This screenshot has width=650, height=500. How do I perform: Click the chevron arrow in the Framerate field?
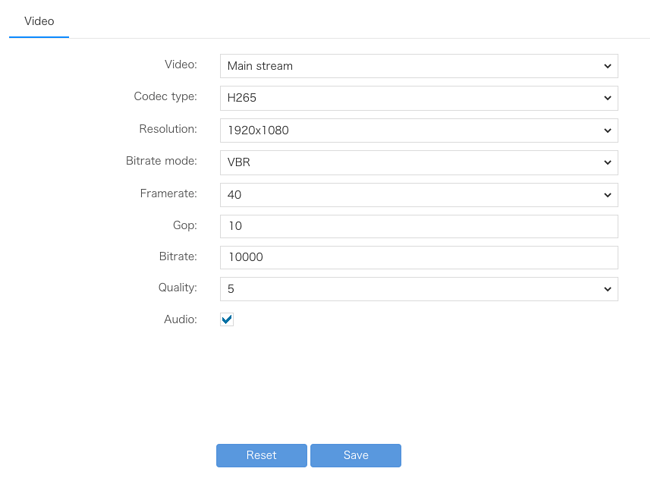(x=607, y=194)
